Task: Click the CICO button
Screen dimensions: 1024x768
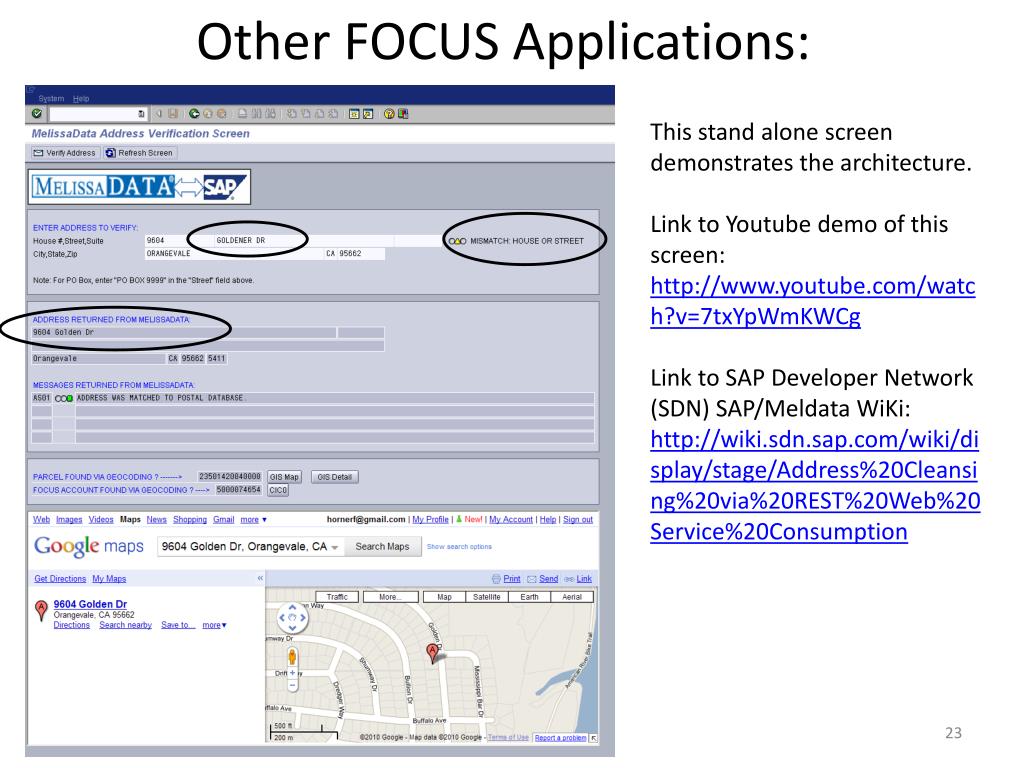Action: [278, 490]
